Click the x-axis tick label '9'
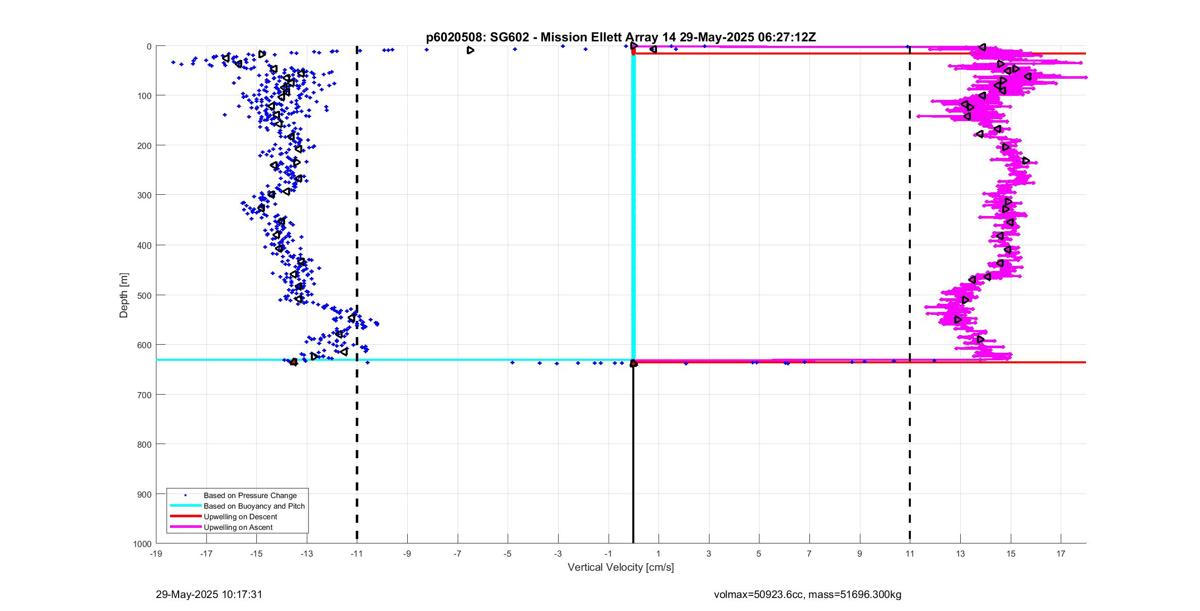1200x611 pixels. click(x=860, y=553)
